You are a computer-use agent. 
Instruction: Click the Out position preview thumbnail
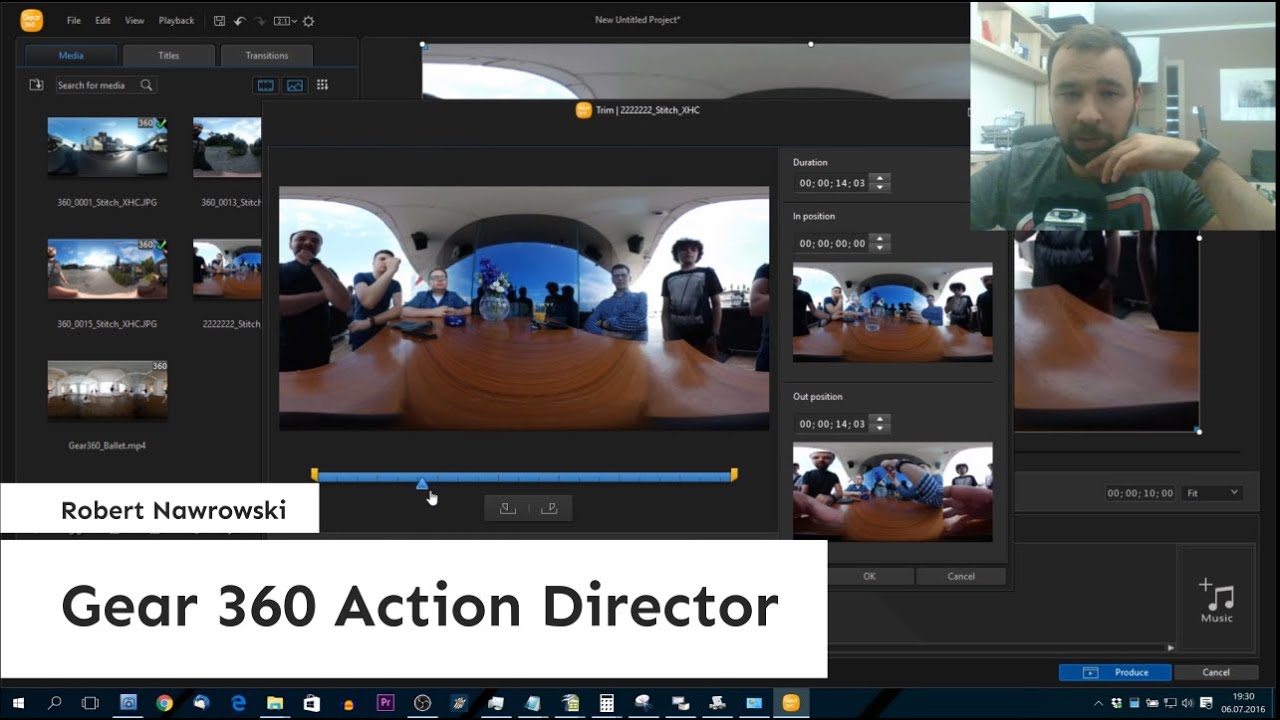coord(893,492)
